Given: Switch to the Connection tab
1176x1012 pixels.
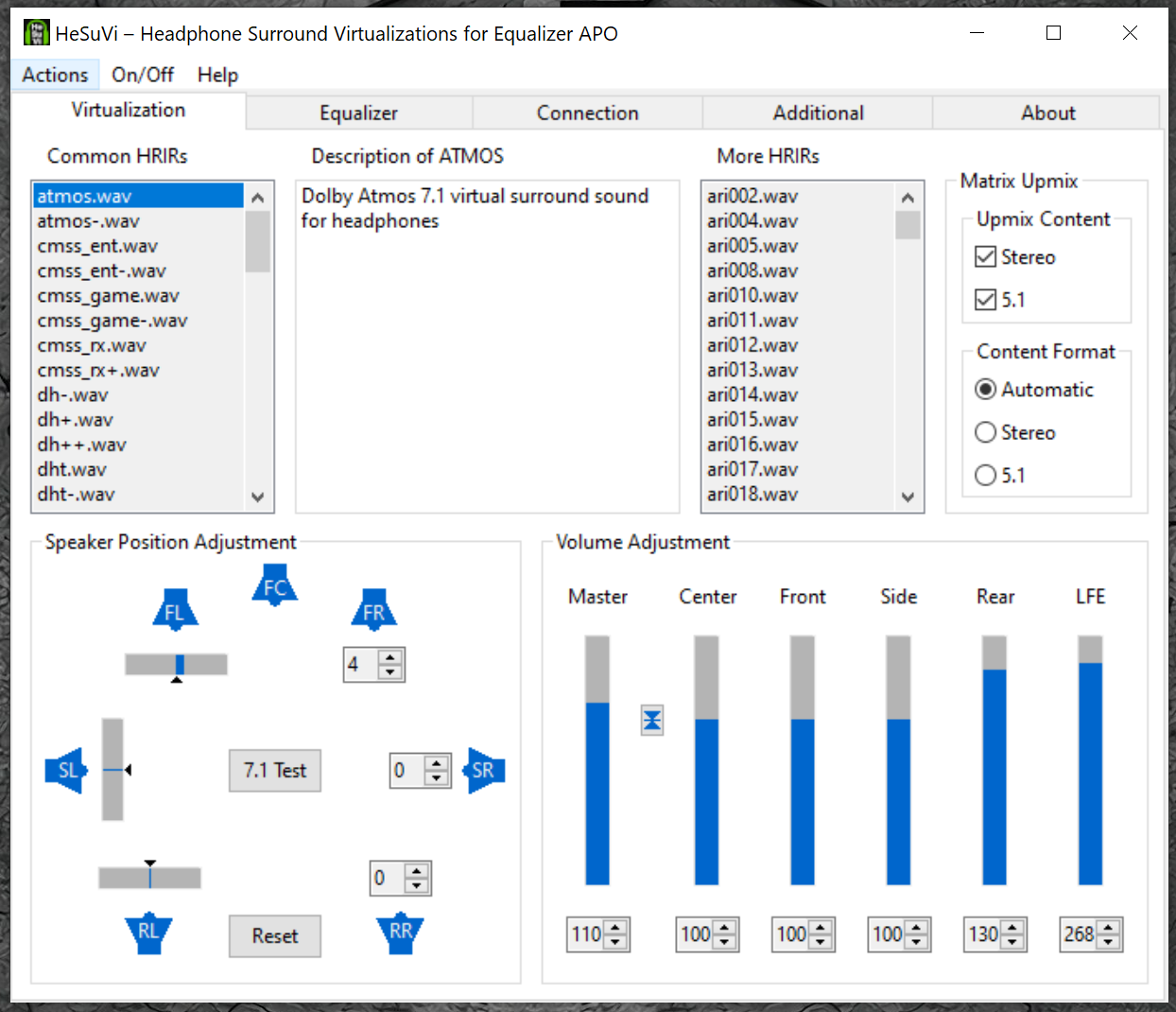Looking at the screenshot, I should (x=588, y=113).
